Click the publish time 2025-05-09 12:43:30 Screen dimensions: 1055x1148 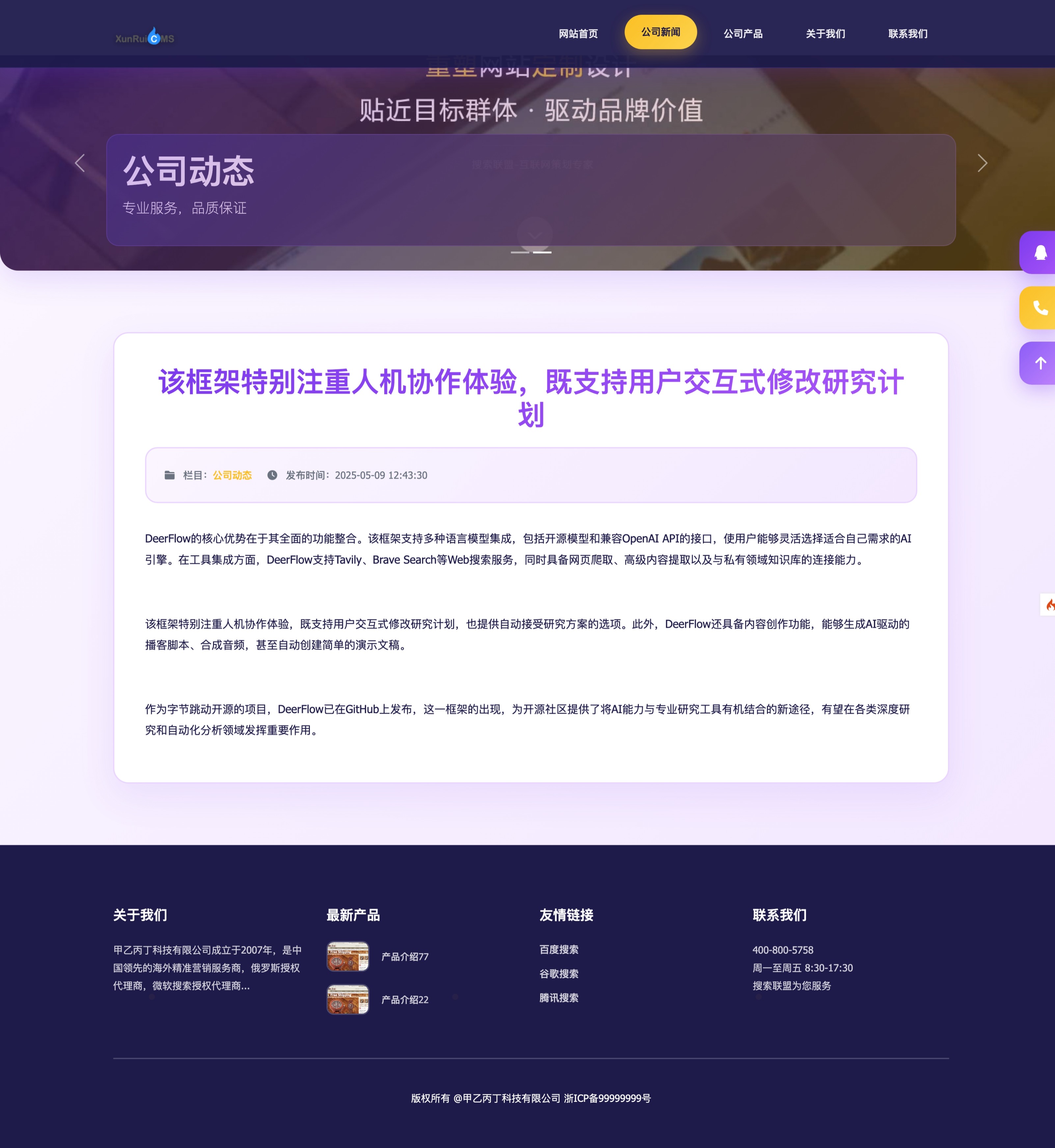pos(381,475)
